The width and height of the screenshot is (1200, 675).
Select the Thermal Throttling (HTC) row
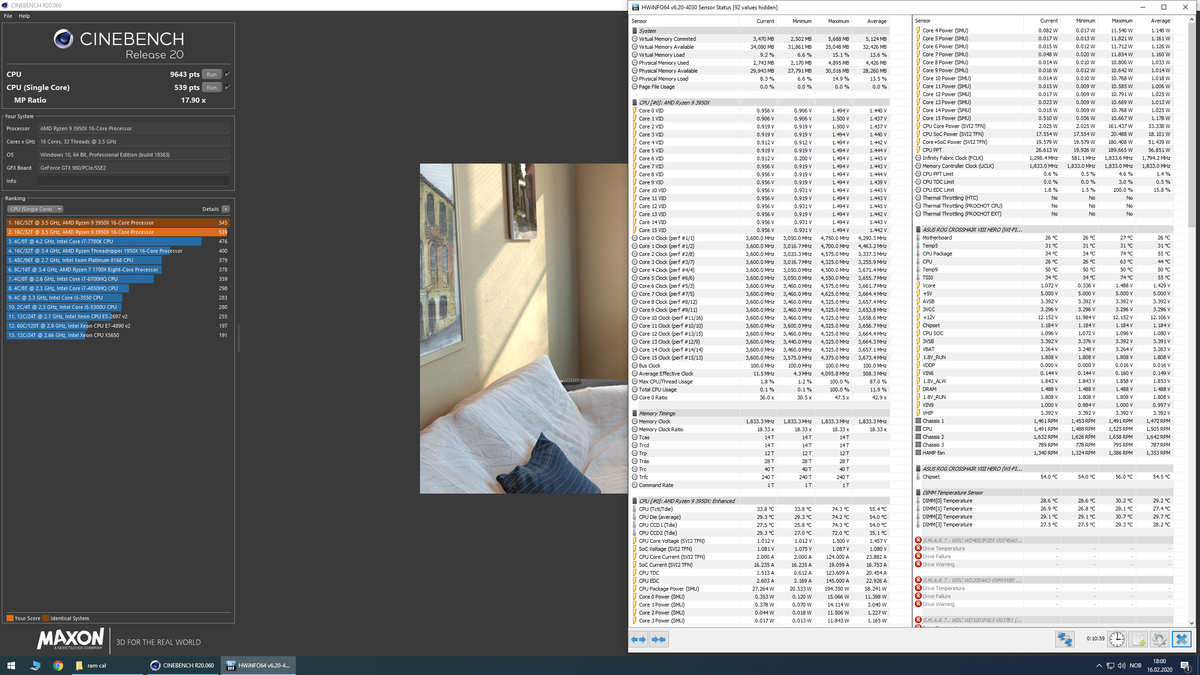(1046, 197)
